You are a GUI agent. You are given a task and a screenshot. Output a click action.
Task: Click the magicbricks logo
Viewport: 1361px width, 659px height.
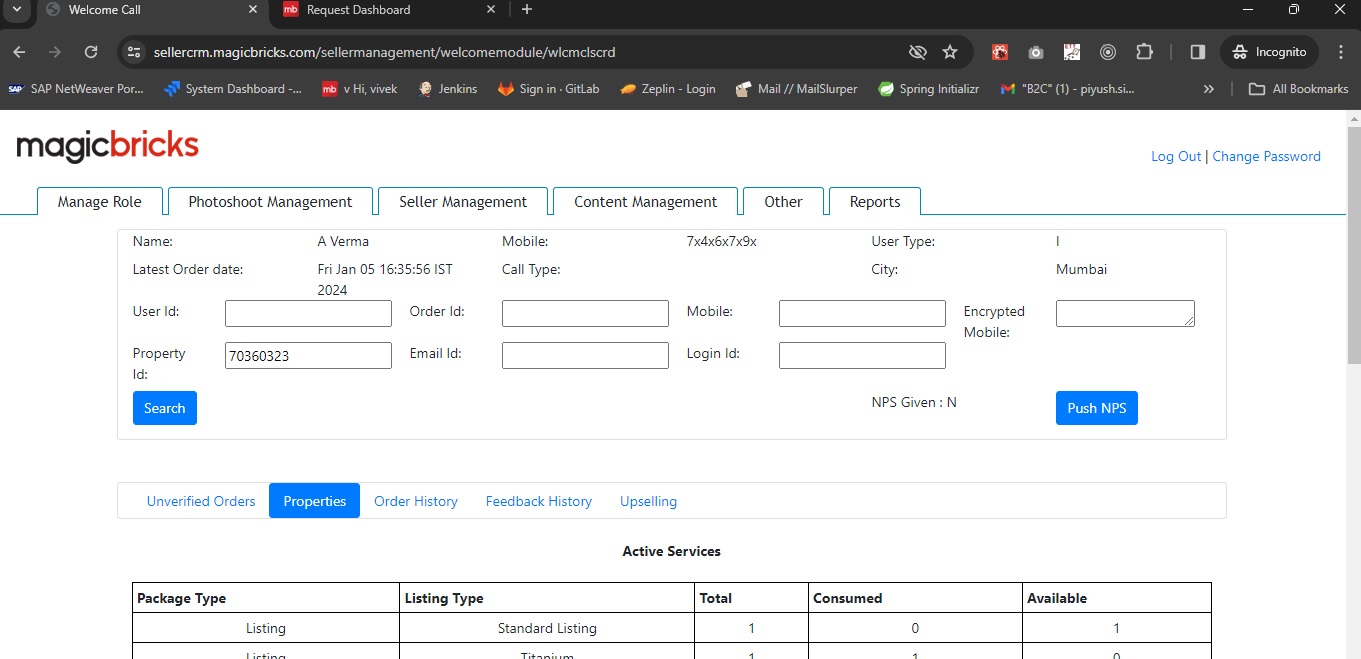pyautogui.click(x=108, y=146)
